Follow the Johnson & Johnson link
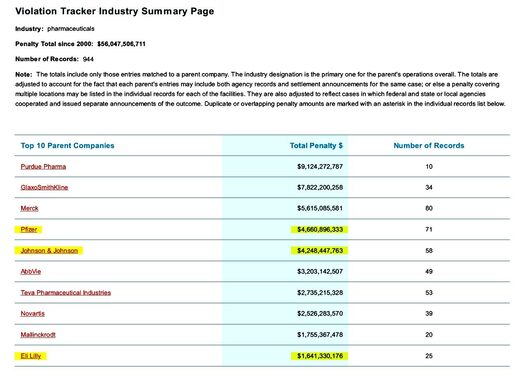The height and width of the screenshot is (373, 520). pyautogui.click(x=49, y=250)
